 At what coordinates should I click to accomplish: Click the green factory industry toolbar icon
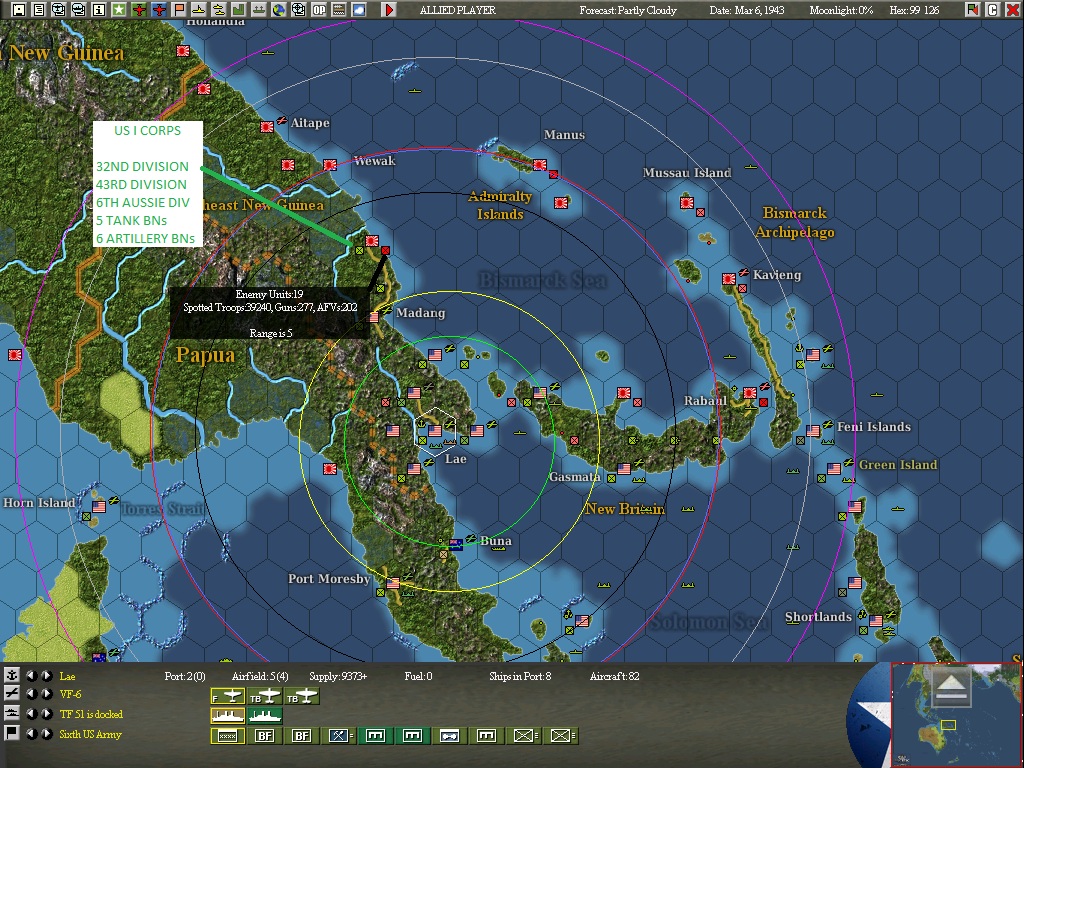238,10
